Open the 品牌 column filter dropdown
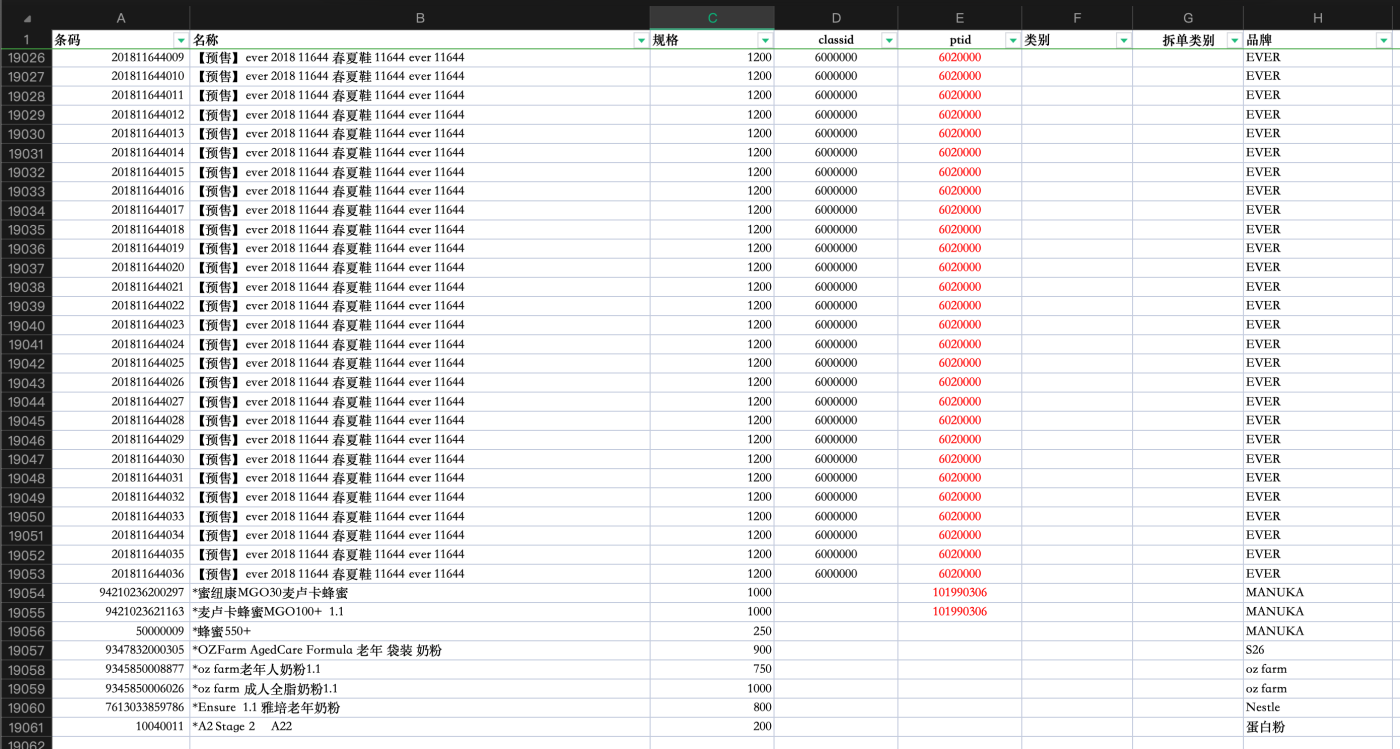This screenshot has height=749, width=1400. [1383, 40]
